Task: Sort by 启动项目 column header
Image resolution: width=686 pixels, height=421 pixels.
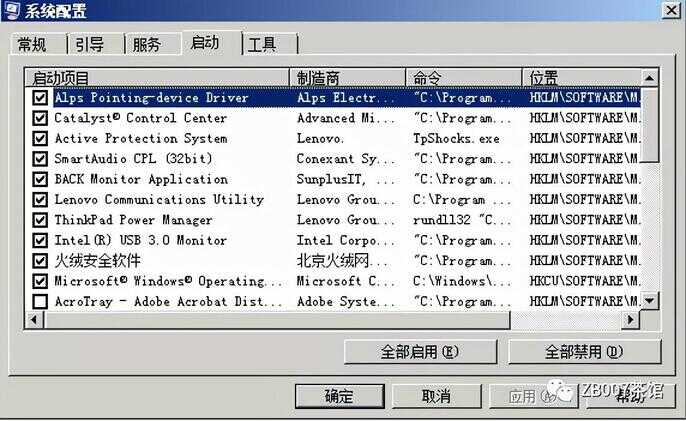Action: tap(158, 78)
